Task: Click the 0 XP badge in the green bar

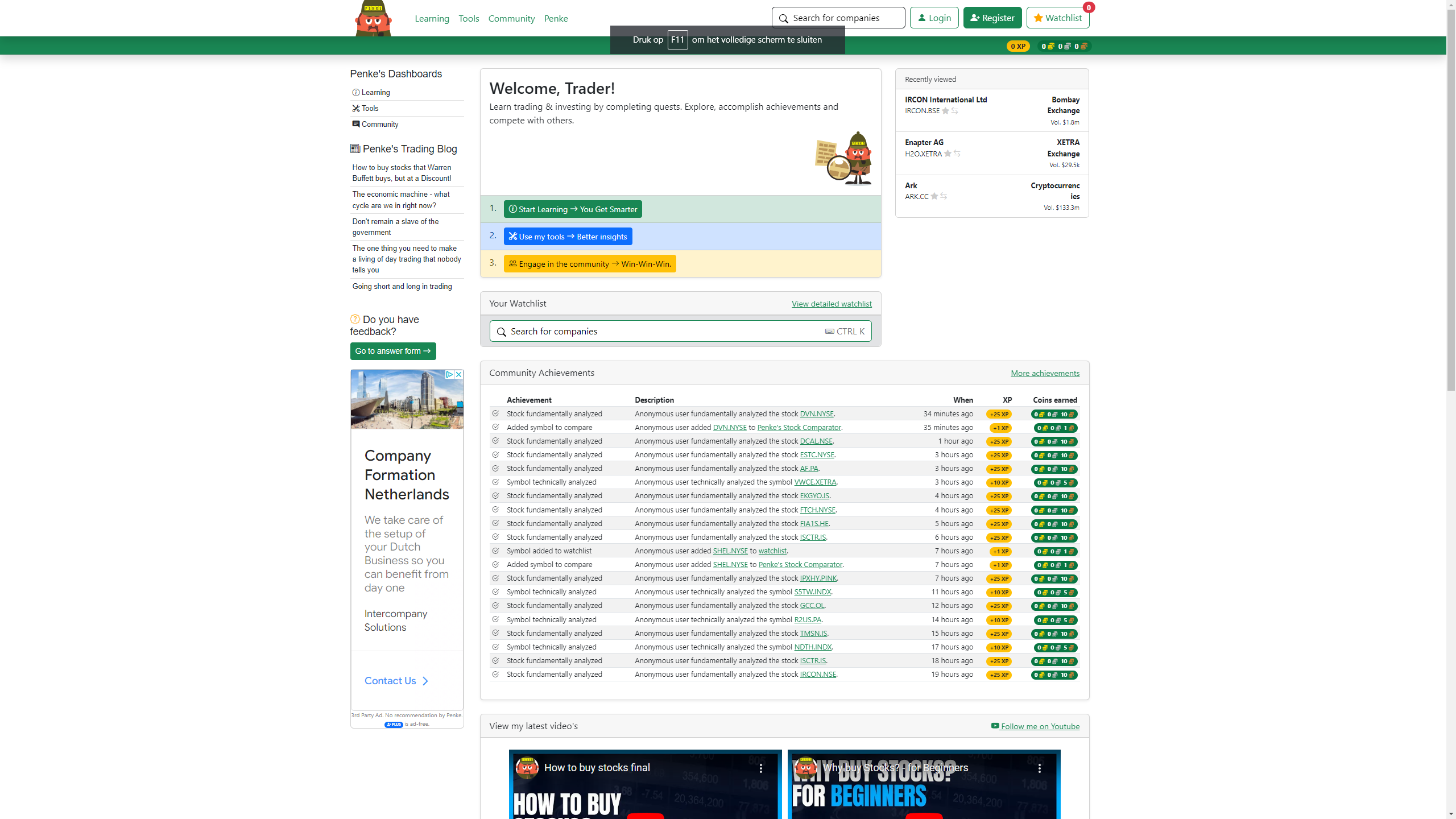Action: click(x=1017, y=46)
